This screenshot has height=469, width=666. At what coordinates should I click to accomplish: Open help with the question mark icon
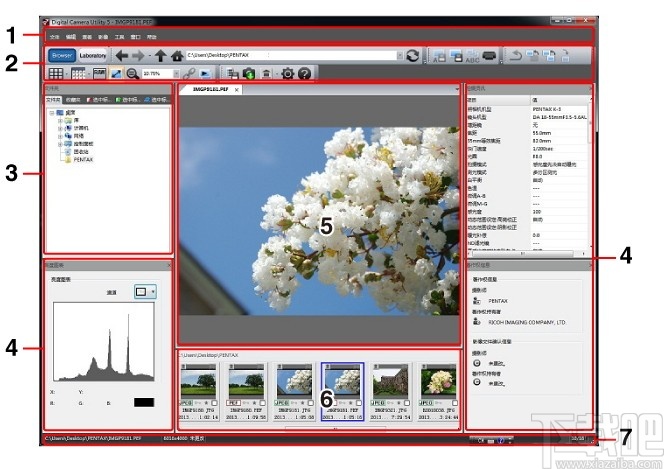click(x=305, y=73)
